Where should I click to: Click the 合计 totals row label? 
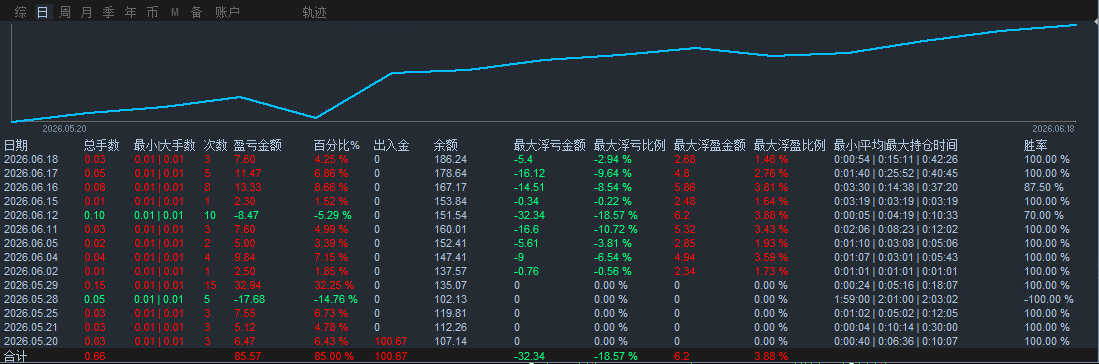[x=15, y=356]
